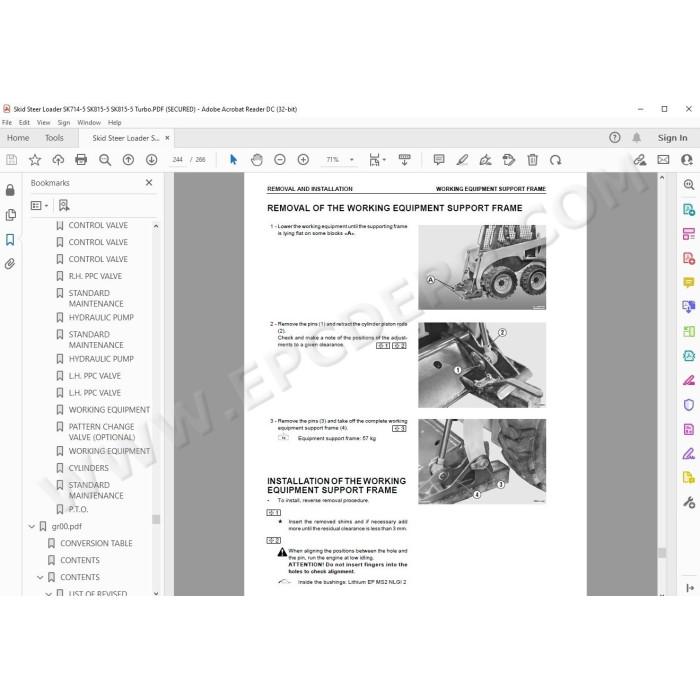Print the document with the printer icon
This screenshot has width=700, height=700.
tap(81, 160)
